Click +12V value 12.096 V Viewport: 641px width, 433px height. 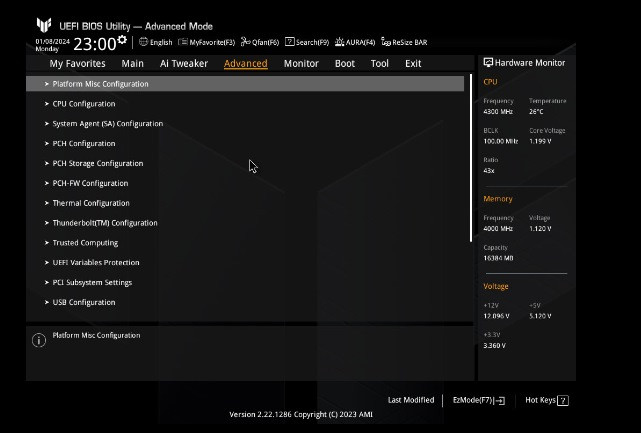point(496,316)
